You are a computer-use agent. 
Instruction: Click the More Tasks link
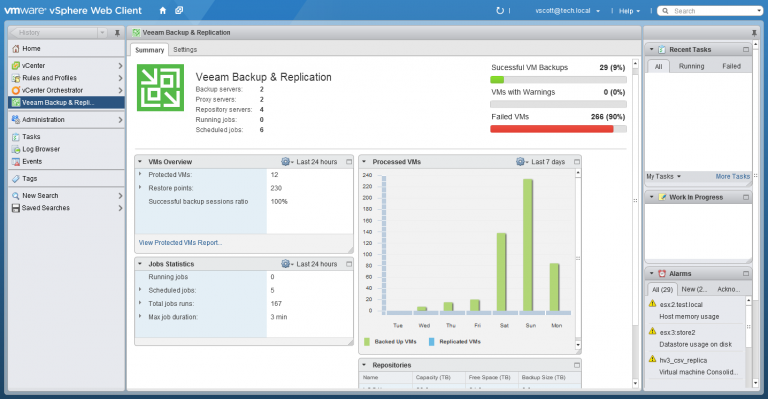coord(732,176)
